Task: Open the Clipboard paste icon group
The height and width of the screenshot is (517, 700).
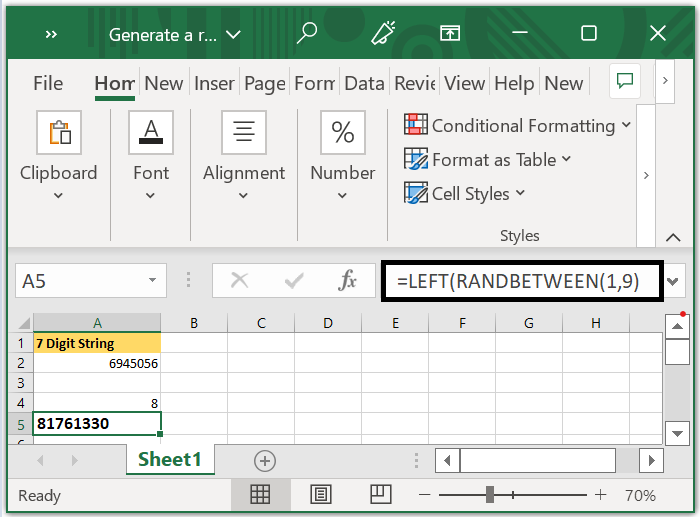Action: 59,132
